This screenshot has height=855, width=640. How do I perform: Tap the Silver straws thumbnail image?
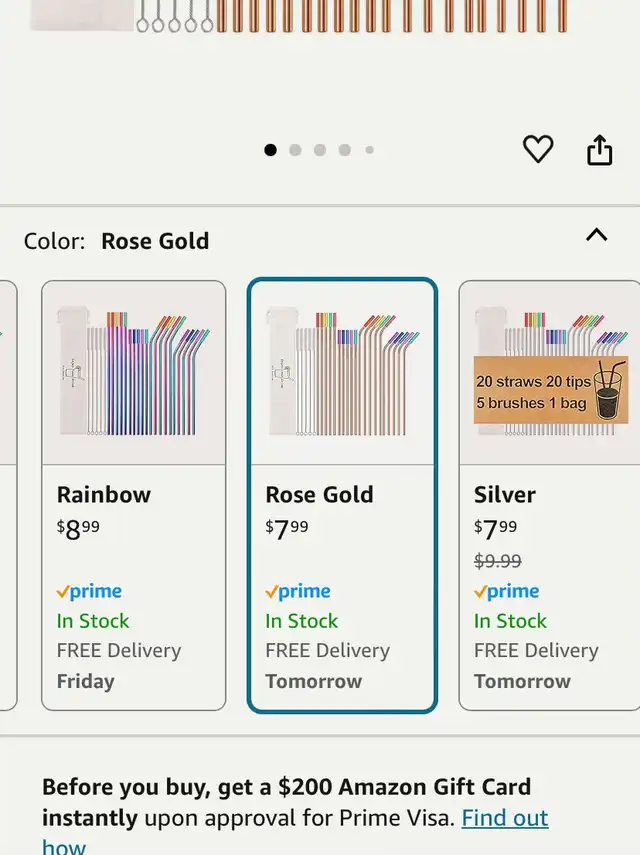[x=548, y=372]
